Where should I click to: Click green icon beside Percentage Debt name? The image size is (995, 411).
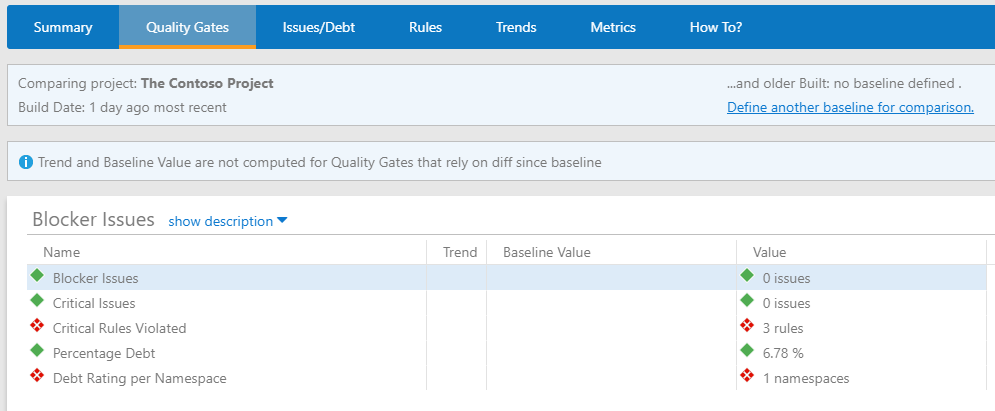tap(38, 351)
